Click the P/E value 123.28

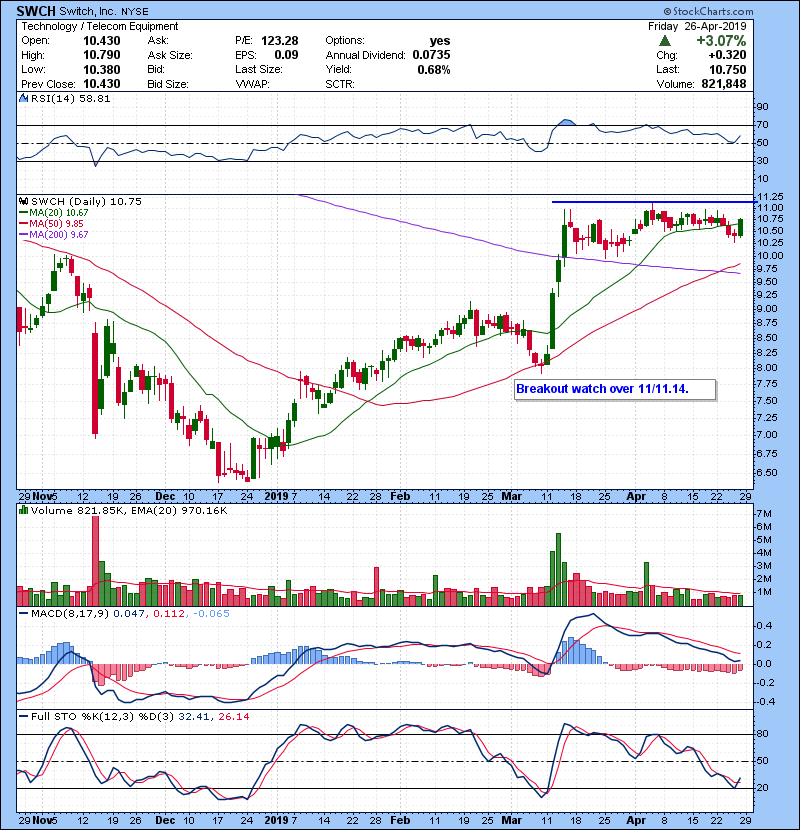[280, 41]
